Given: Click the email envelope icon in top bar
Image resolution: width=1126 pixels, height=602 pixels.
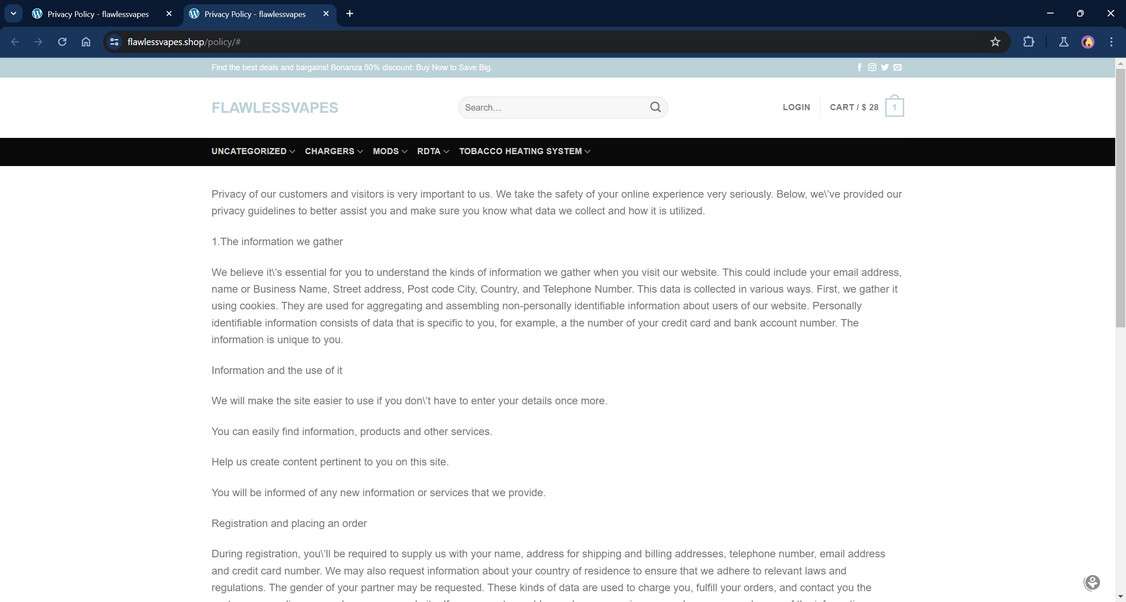Looking at the screenshot, I should 898,68.
